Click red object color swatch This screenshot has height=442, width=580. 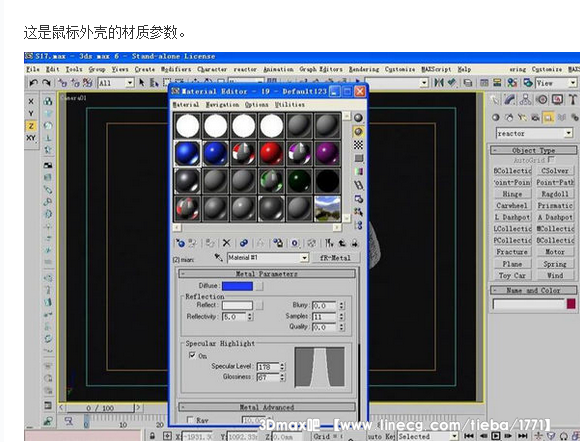[571, 304]
